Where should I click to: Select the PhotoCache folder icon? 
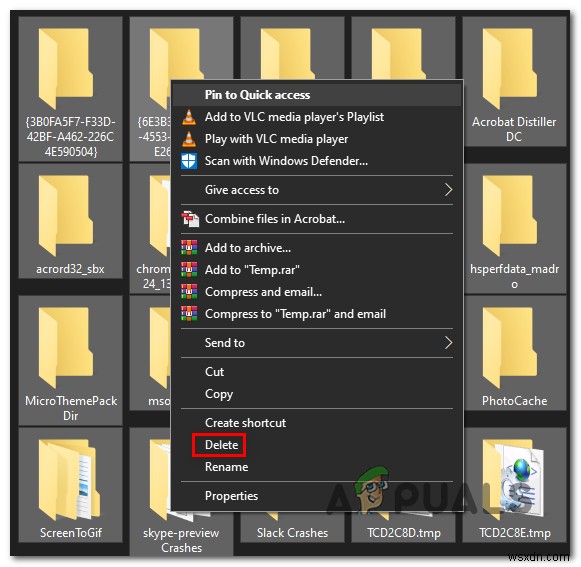(510, 348)
